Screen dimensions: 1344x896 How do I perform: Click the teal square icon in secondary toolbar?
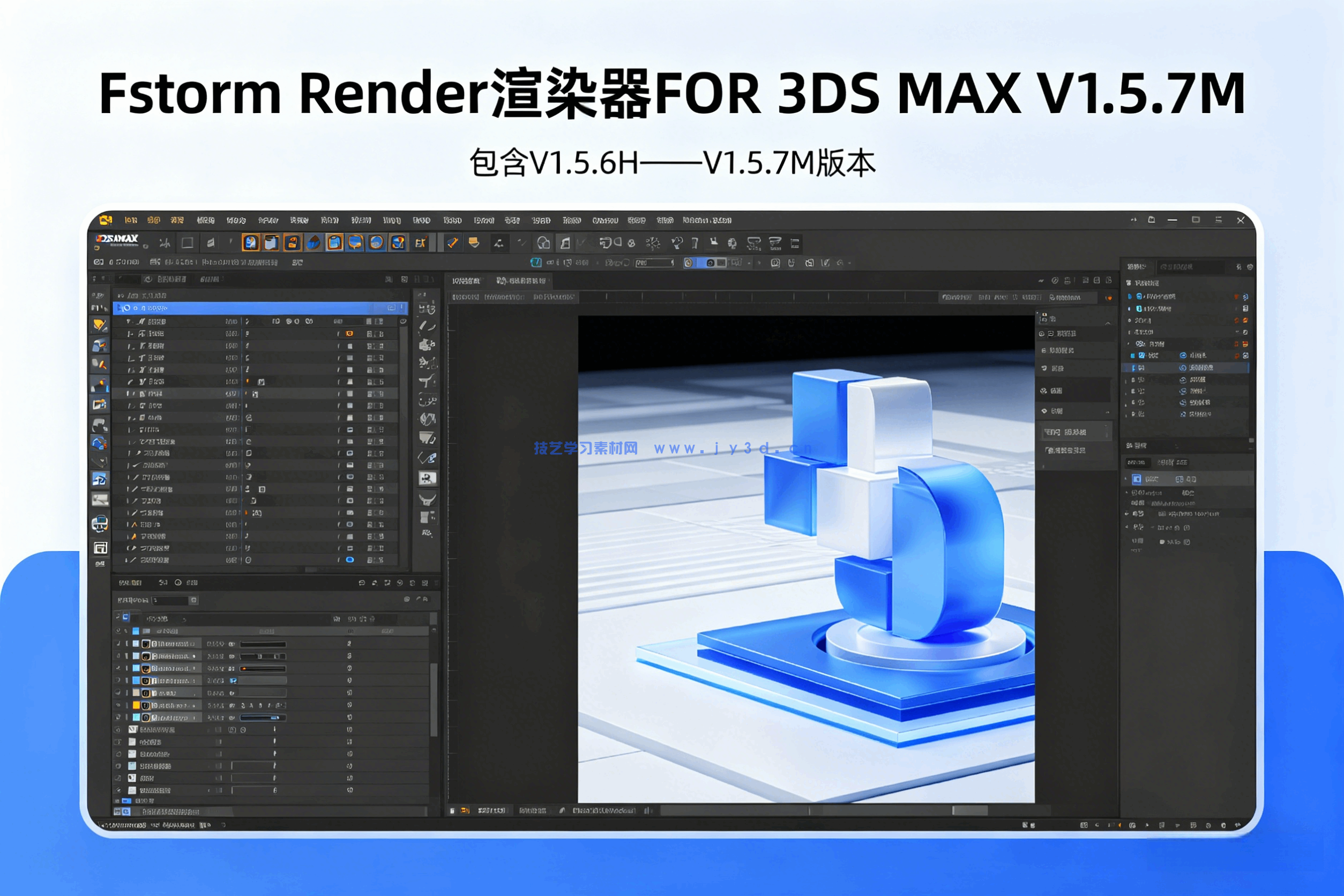click(536, 263)
